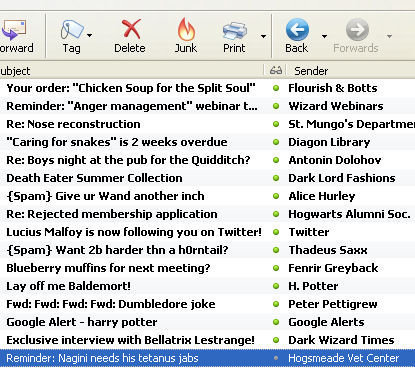Click sender Hogwarts Alumni Soc.

(x=349, y=214)
